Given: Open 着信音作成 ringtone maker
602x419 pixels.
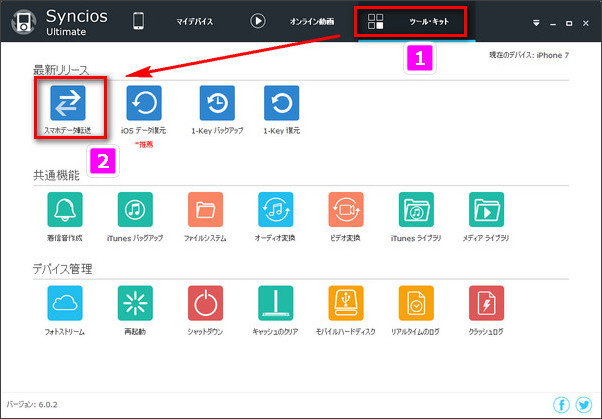Looking at the screenshot, I should pyautogui.click(x=65, y=209).
